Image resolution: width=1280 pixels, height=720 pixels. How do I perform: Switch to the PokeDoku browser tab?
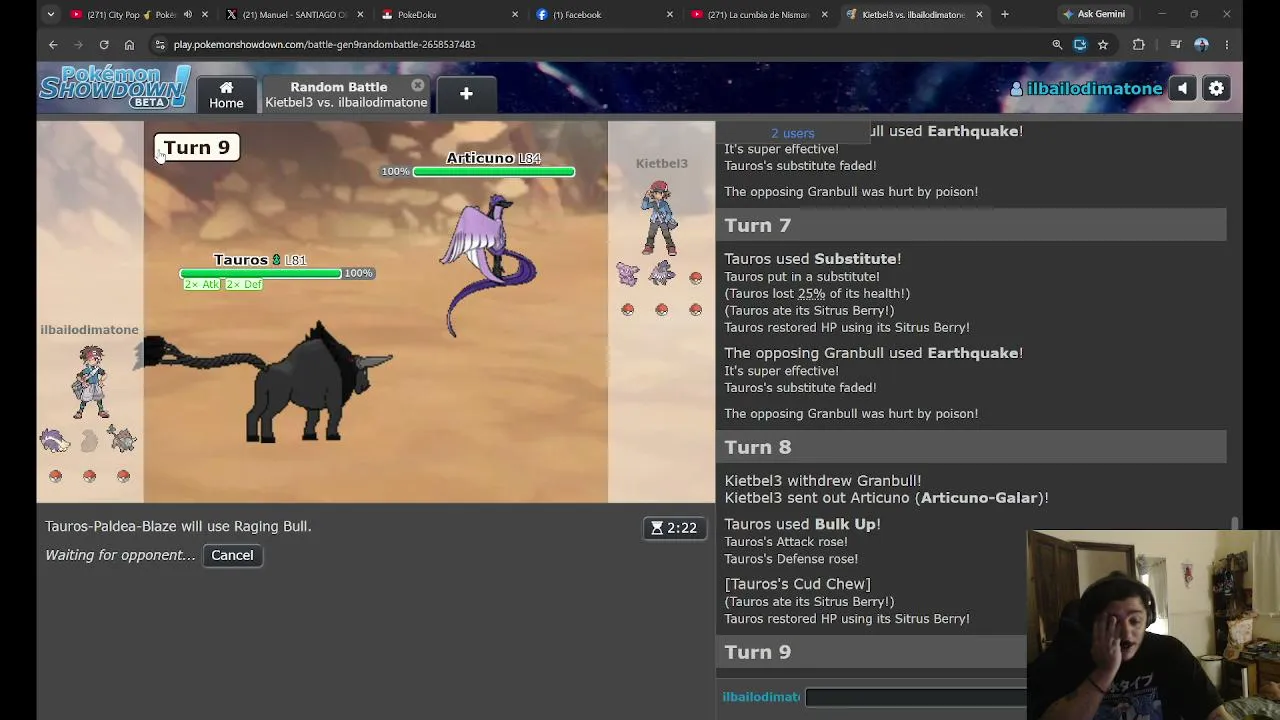coord(450,14)
